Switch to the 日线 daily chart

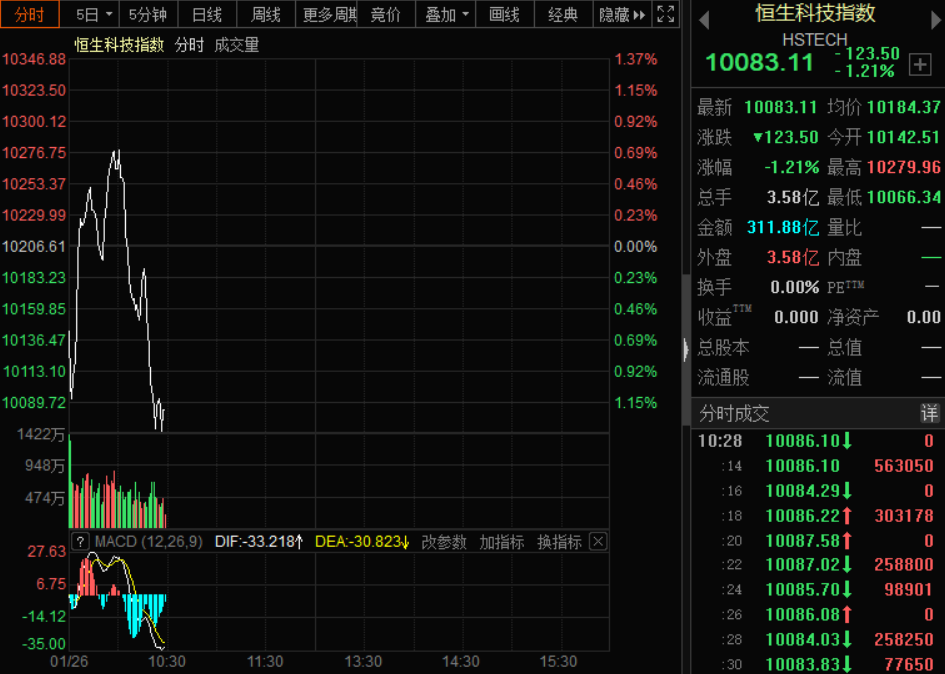click(207, 14)
